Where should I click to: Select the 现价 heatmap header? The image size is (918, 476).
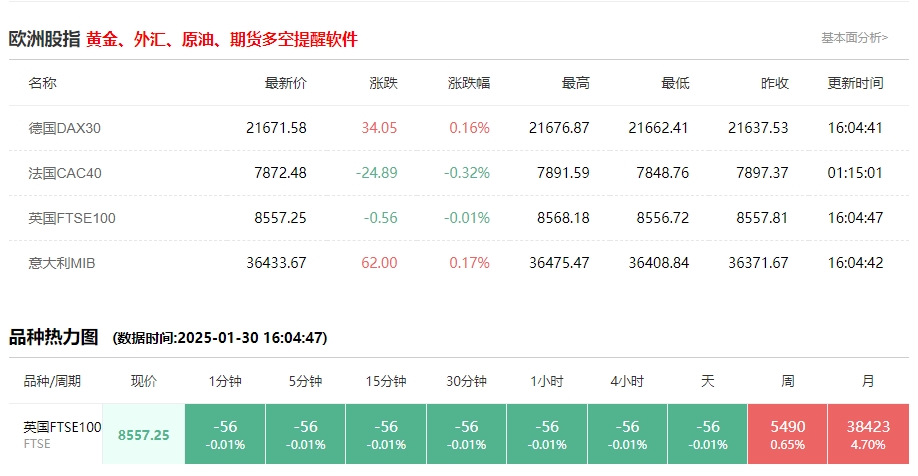[143, 382]
